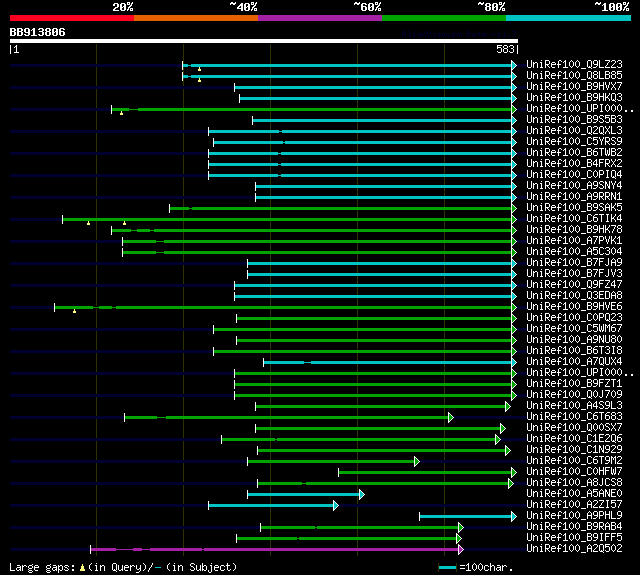Select the query name BB913806
640x575 pixels.
38,32
